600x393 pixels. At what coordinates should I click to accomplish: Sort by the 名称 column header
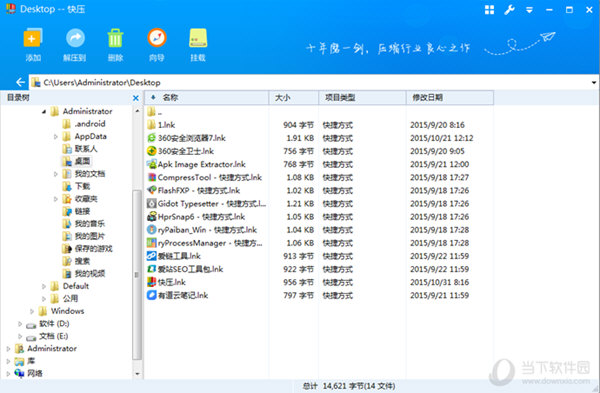coord(207,98)
